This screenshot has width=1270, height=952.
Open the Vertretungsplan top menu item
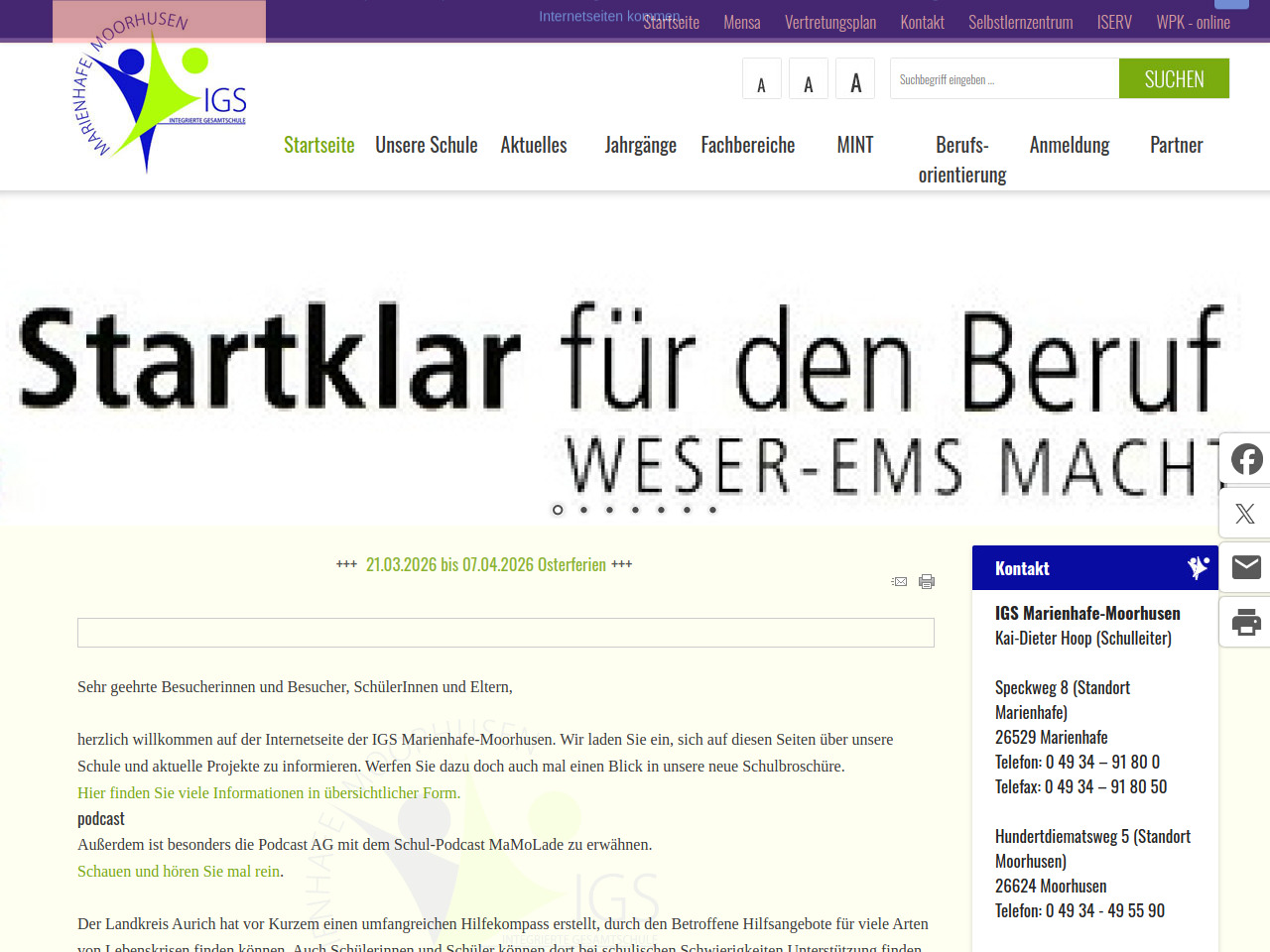[830, 22]
